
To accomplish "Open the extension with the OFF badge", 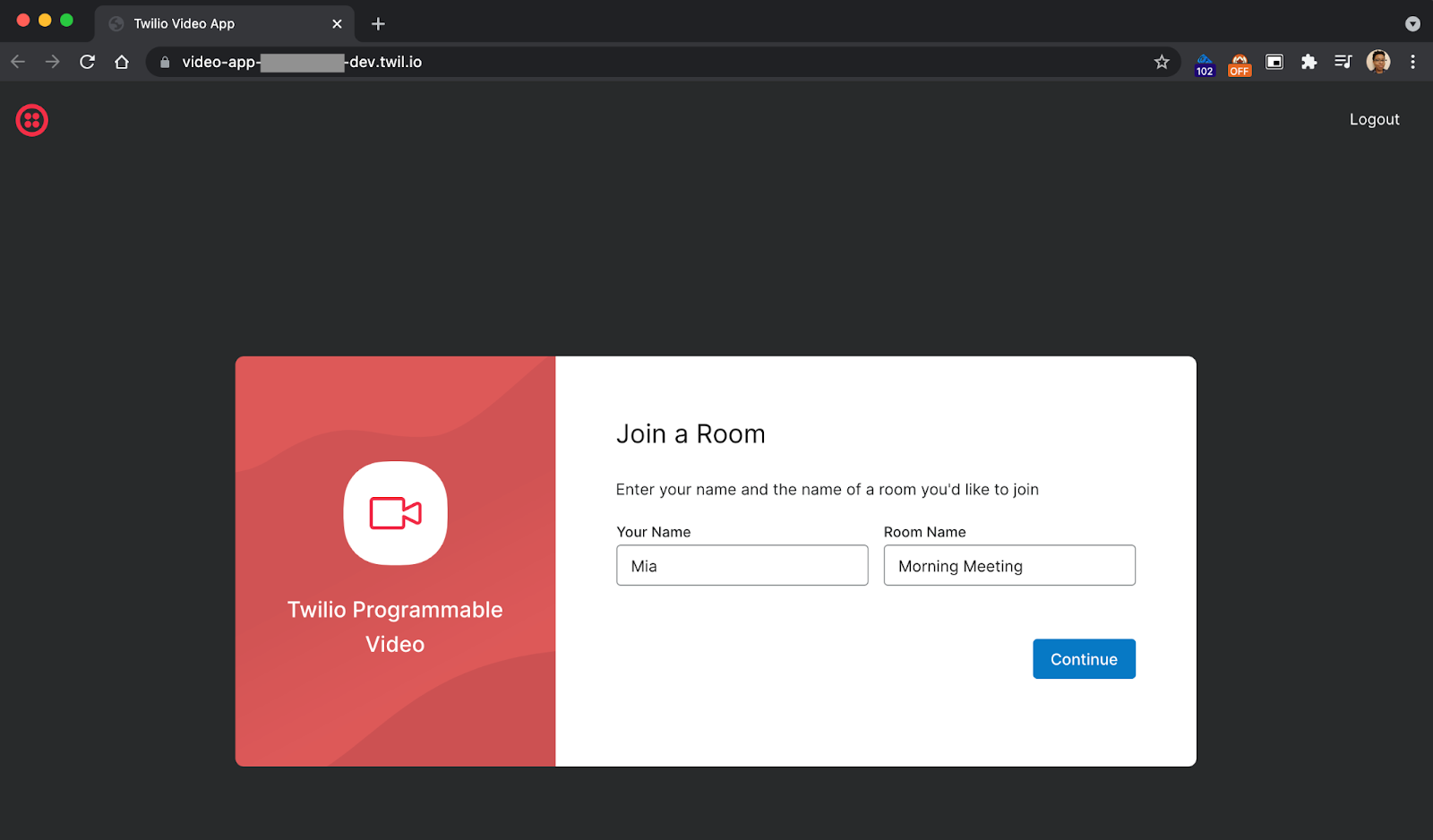I will click(1240, 64).
